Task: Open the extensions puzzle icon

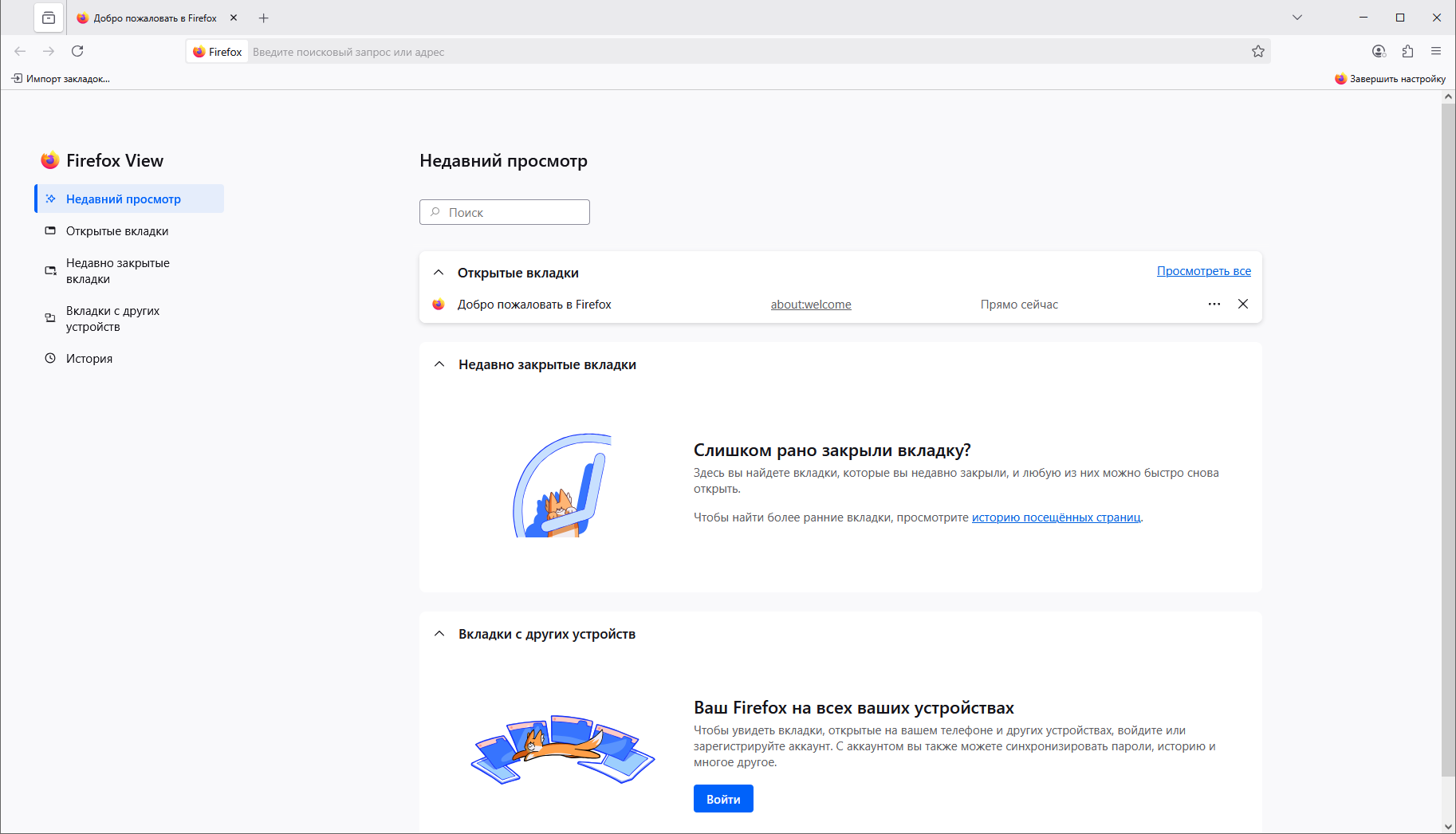Action: pyautogui.click(x=1407, y=51)
